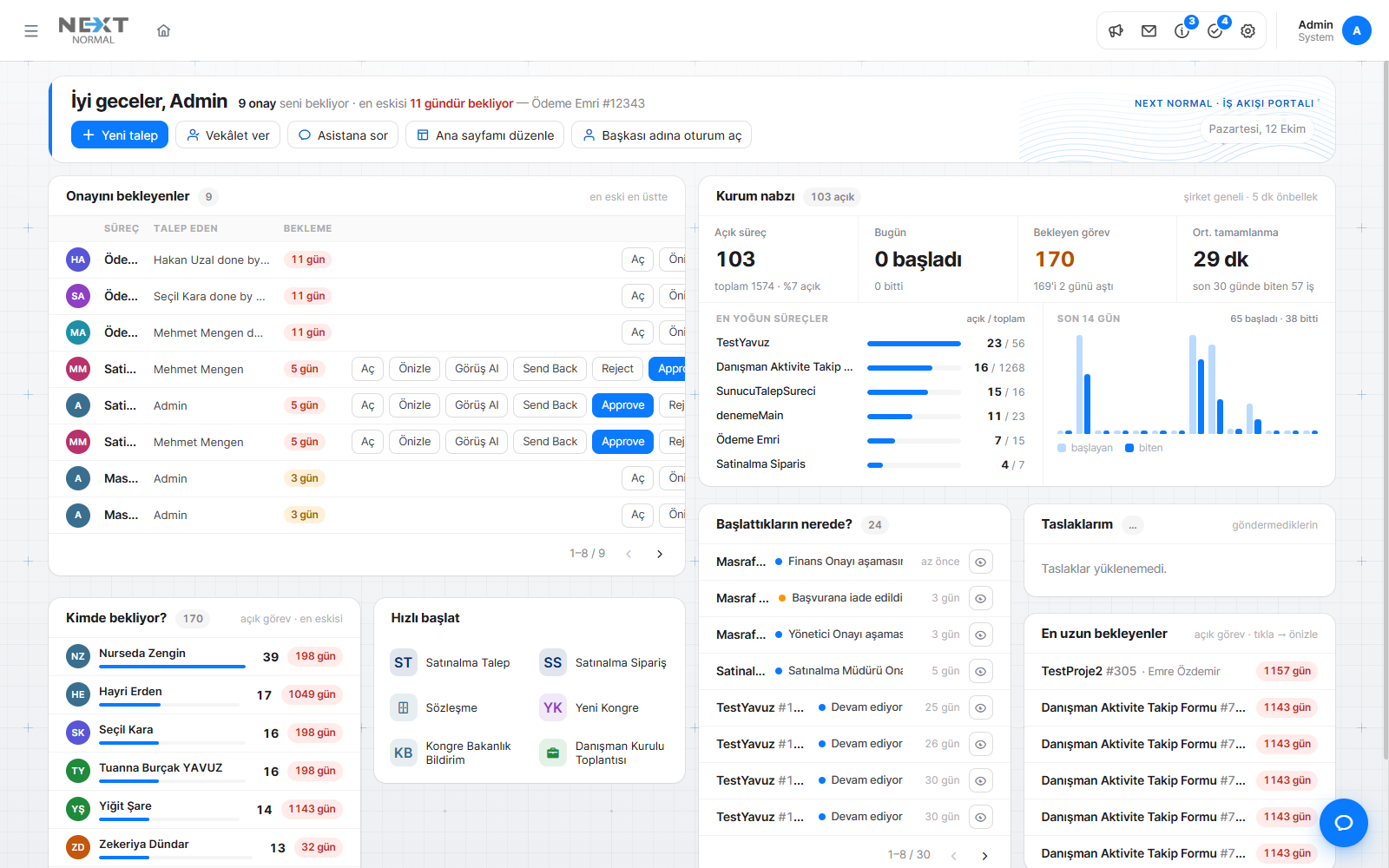View the Satınalma Müdürü row eye icon
Screen dimensions: 1389x868
pos(980,671)
